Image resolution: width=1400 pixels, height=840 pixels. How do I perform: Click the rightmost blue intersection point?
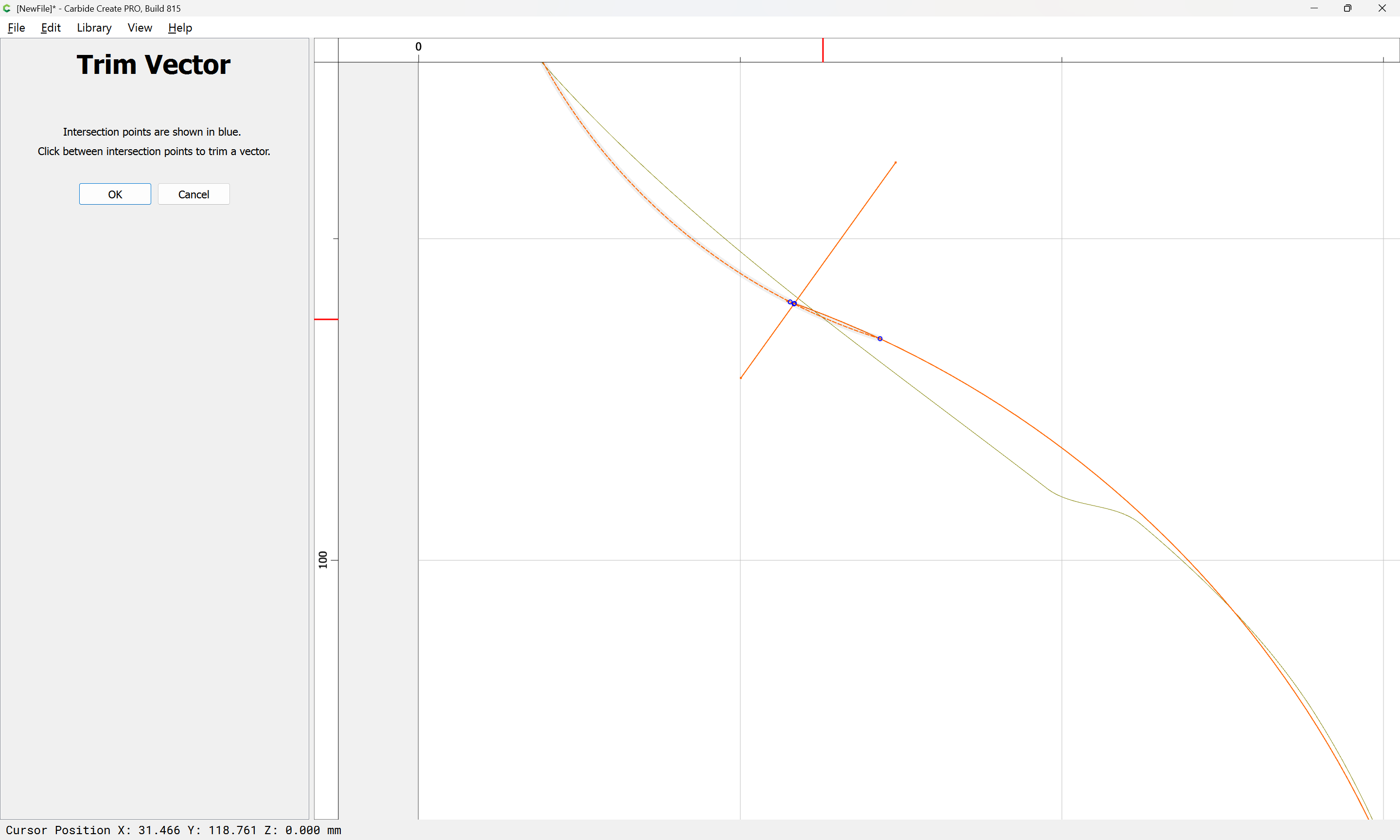(880, 338)
